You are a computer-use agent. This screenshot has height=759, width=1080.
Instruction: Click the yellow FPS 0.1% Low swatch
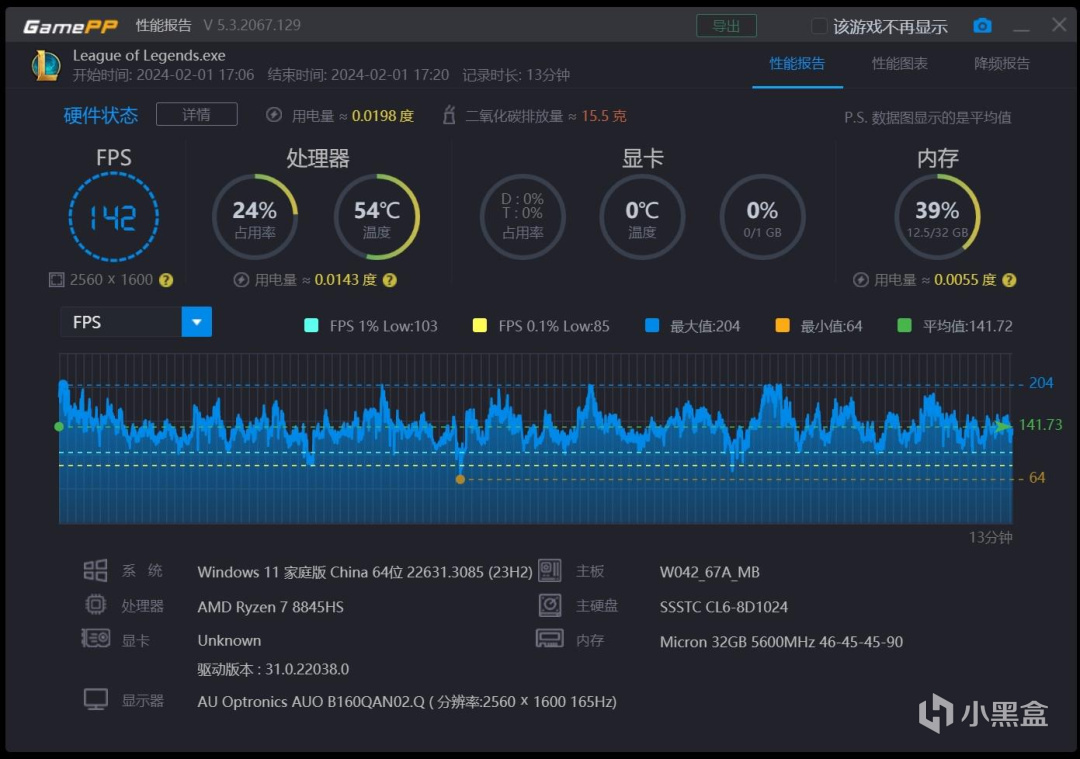pos(479,325)
